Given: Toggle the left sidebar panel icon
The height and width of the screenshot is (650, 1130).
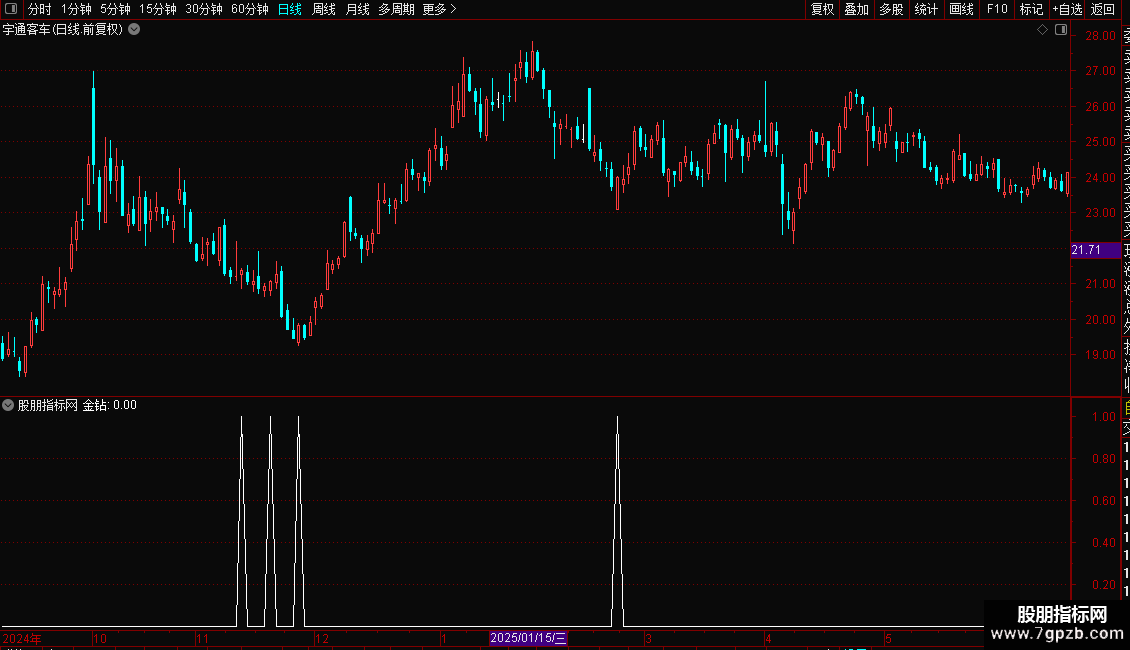Looking at the screenshot, I should (x=11, y=9).
